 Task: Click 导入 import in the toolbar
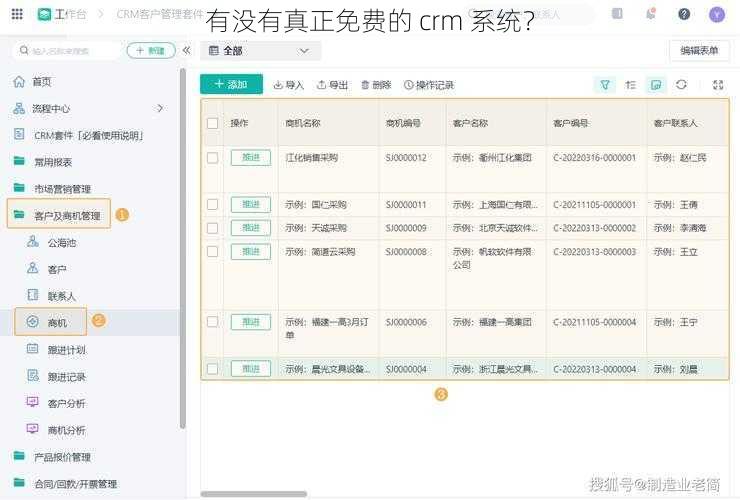[288, 85]
